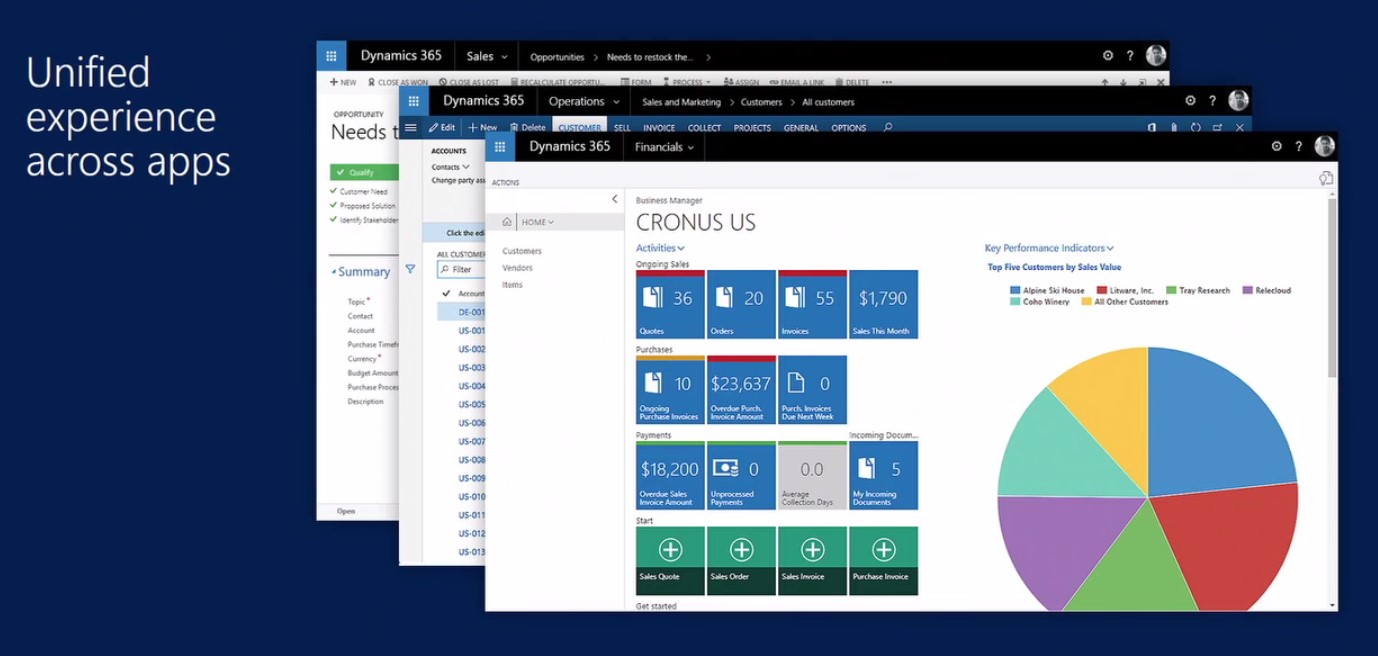Open app launcher in Financials window
Screen dimensions: 1378x656
[x=500, y=147]
